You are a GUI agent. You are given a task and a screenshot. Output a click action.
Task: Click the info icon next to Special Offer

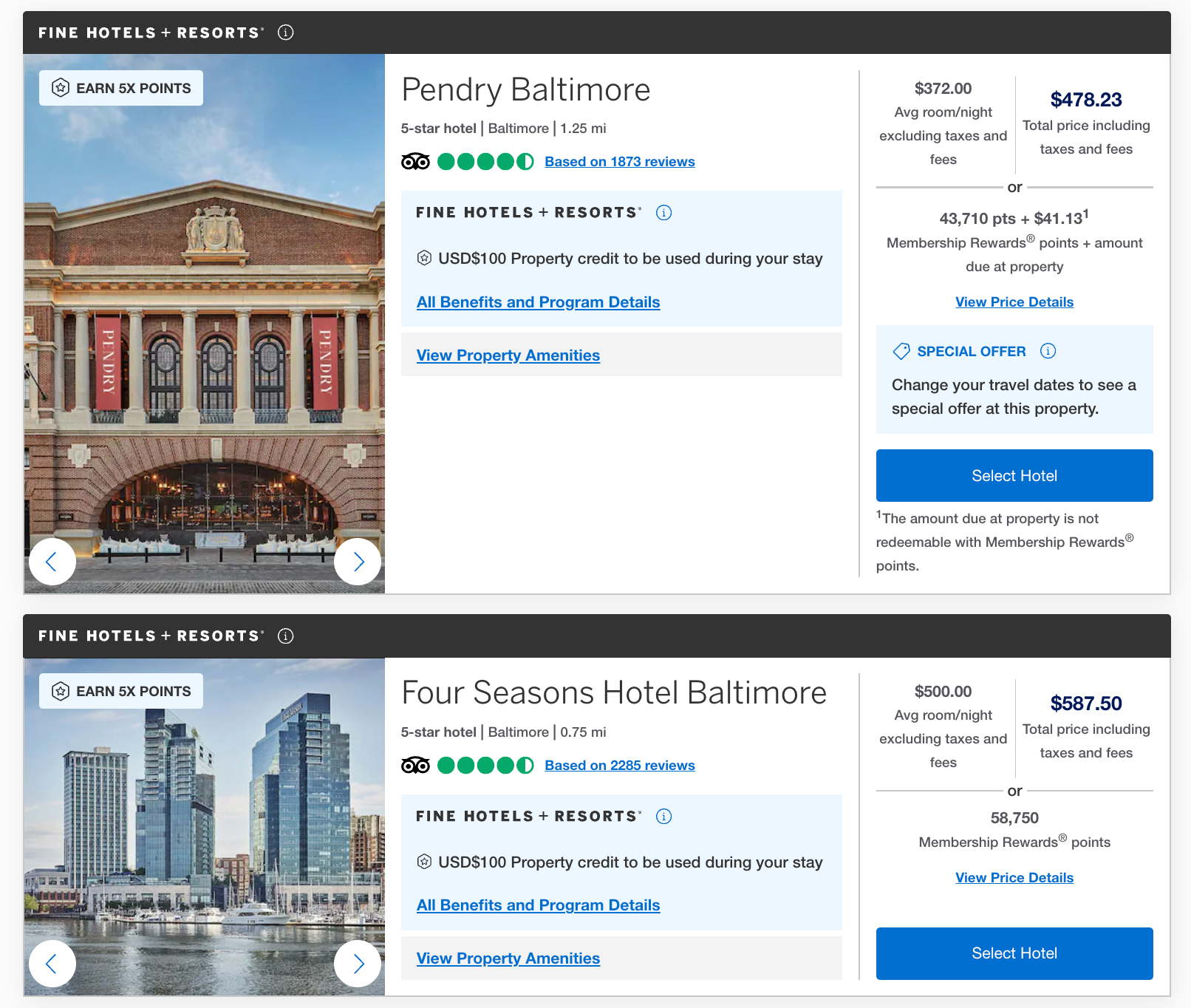[1048, 351]
